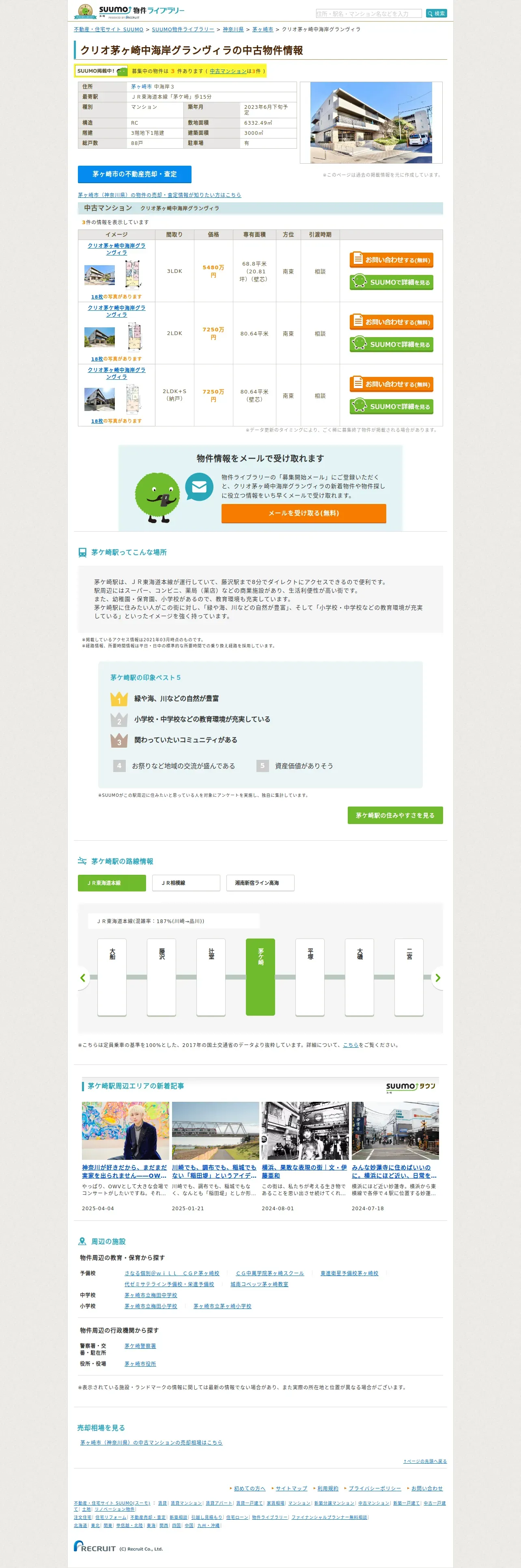Show next stations with the right chevron
This screenshot has width=521, height=1568.
click(438, 978)
